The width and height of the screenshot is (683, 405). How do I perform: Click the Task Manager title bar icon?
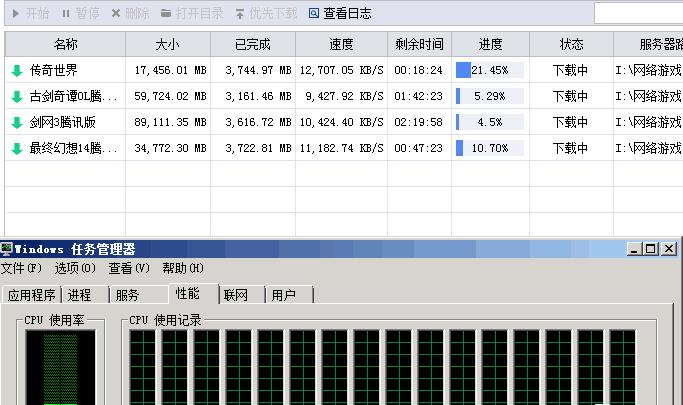tap(7, 249)
